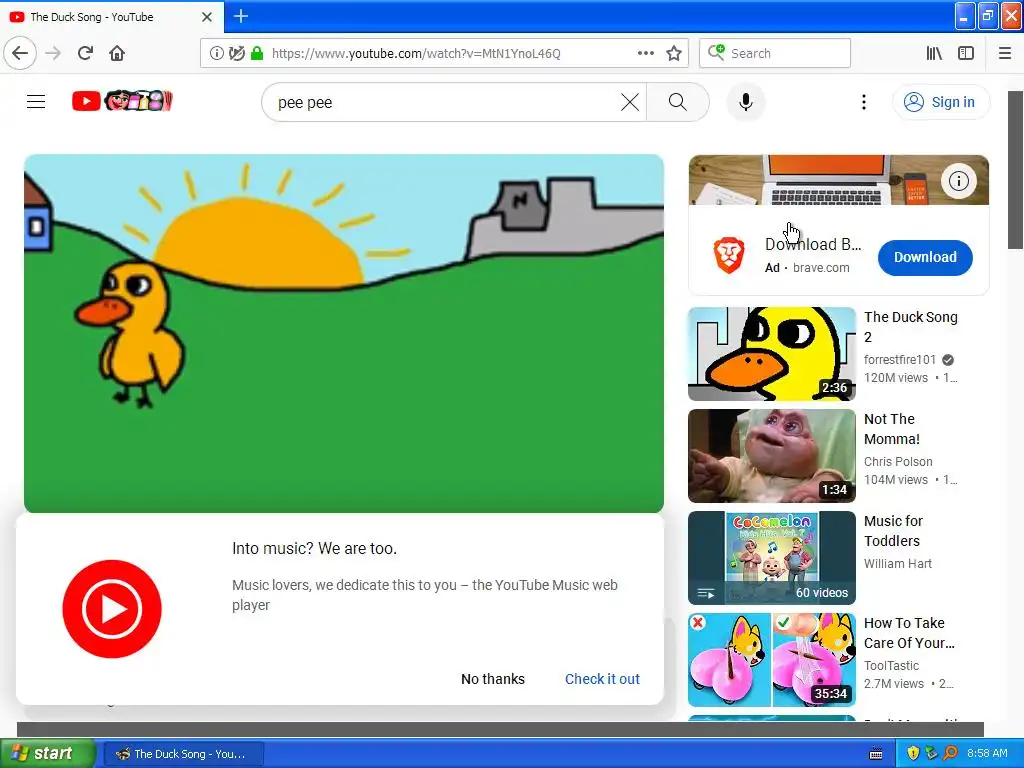Click the Firefox Search box
Viewport: 1024px width, 768px height.
(x=775, y=53)
